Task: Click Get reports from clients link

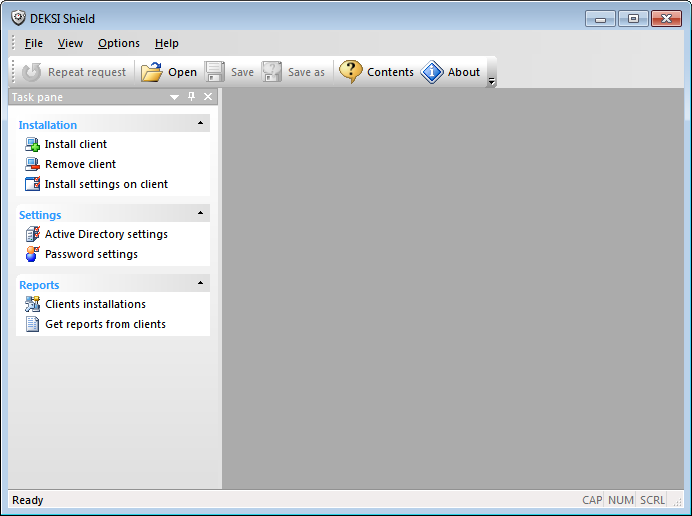Action: tap(105, 324)
